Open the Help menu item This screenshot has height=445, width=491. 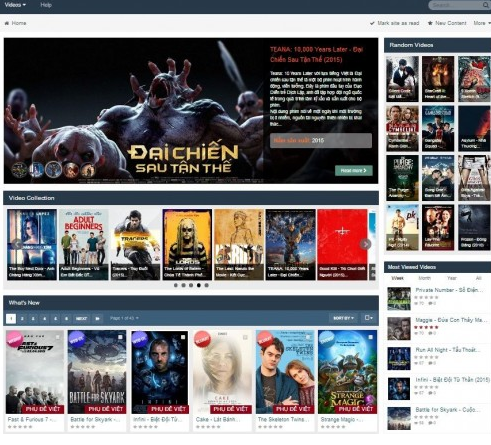coord(46,5)
